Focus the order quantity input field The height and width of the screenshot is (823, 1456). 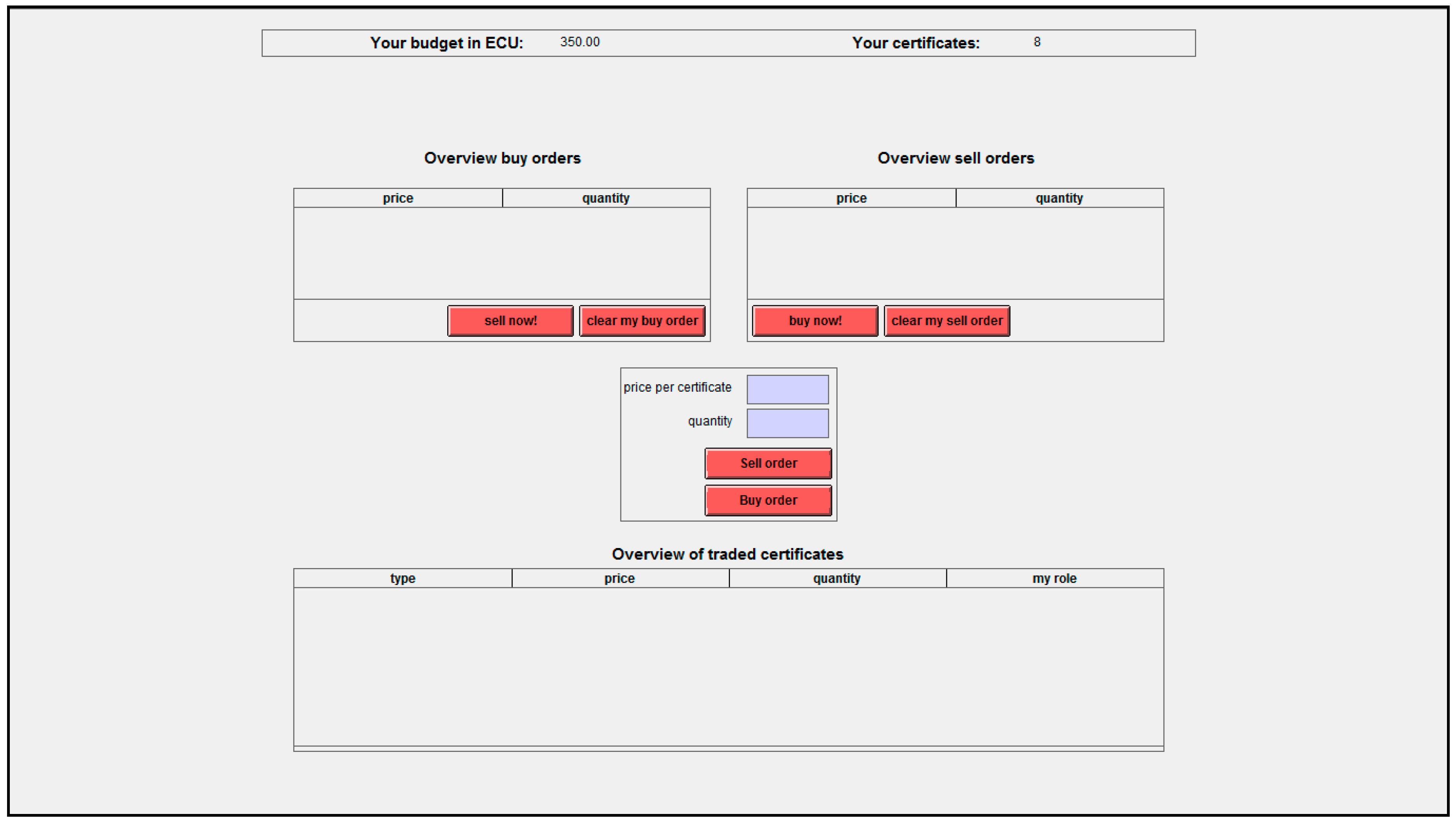(x=787, y=423)
